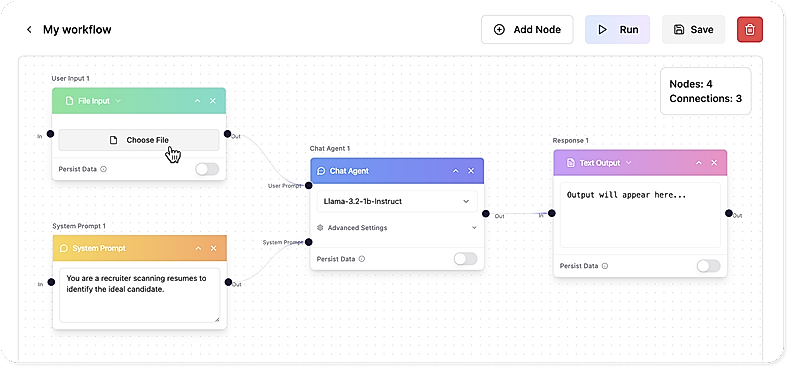Click the Chat Agent node's Out port

485,213
